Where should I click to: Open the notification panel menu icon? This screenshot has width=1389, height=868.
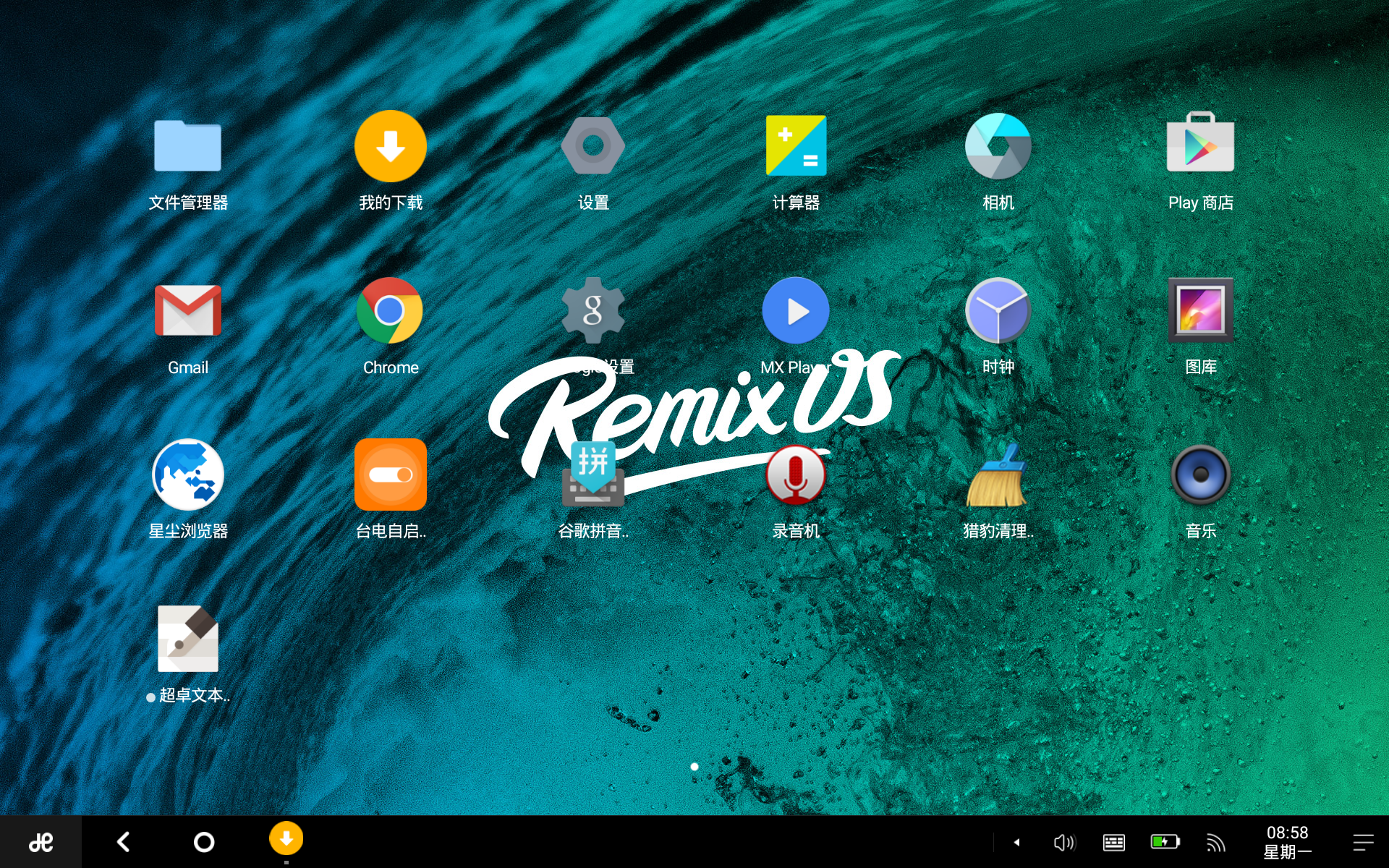click(x=1363, y=842)
